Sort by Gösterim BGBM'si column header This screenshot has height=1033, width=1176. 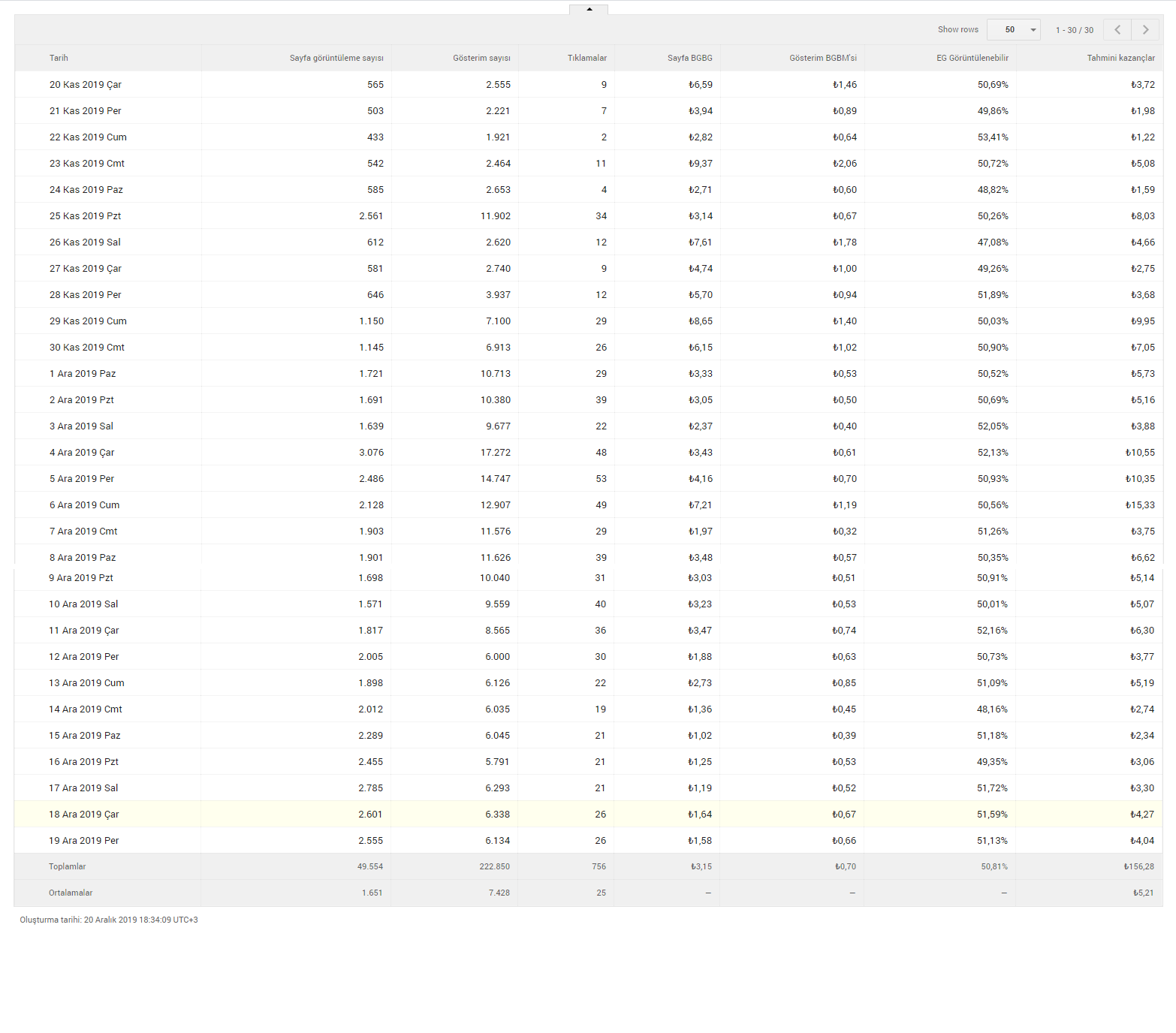(x=822, y=58)
